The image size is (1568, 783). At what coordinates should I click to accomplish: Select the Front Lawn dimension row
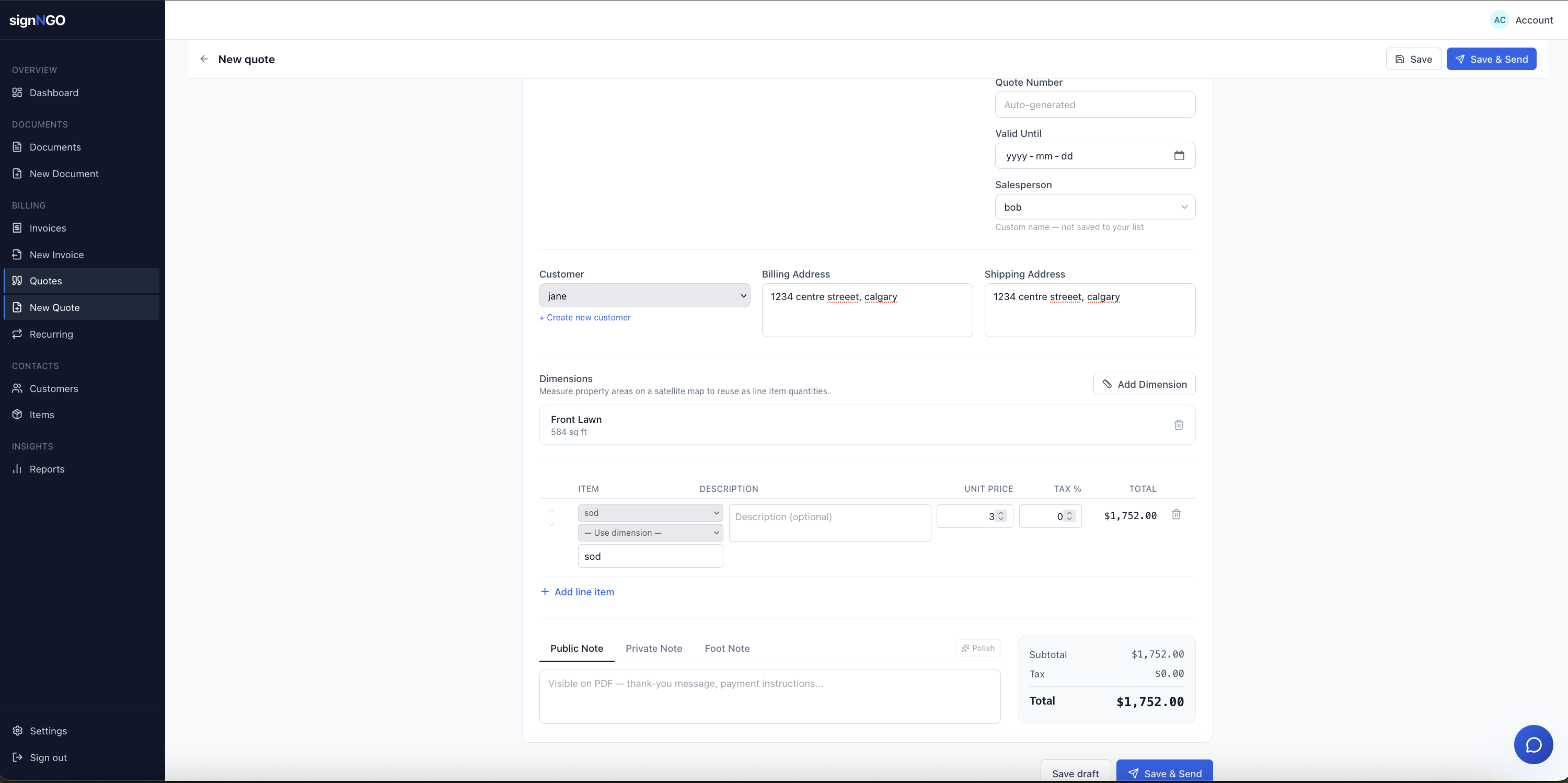(868, 425)
